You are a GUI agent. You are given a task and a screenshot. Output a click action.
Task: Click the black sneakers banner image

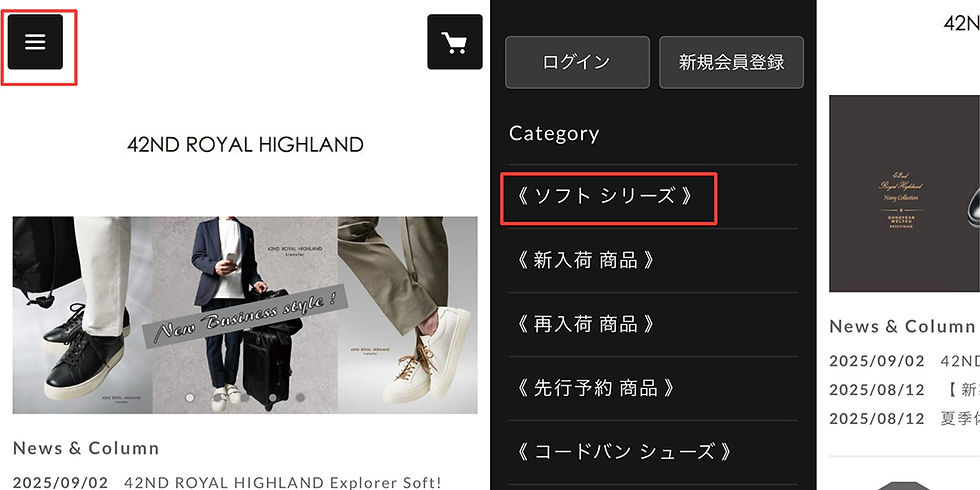click(x=82, y=315)
